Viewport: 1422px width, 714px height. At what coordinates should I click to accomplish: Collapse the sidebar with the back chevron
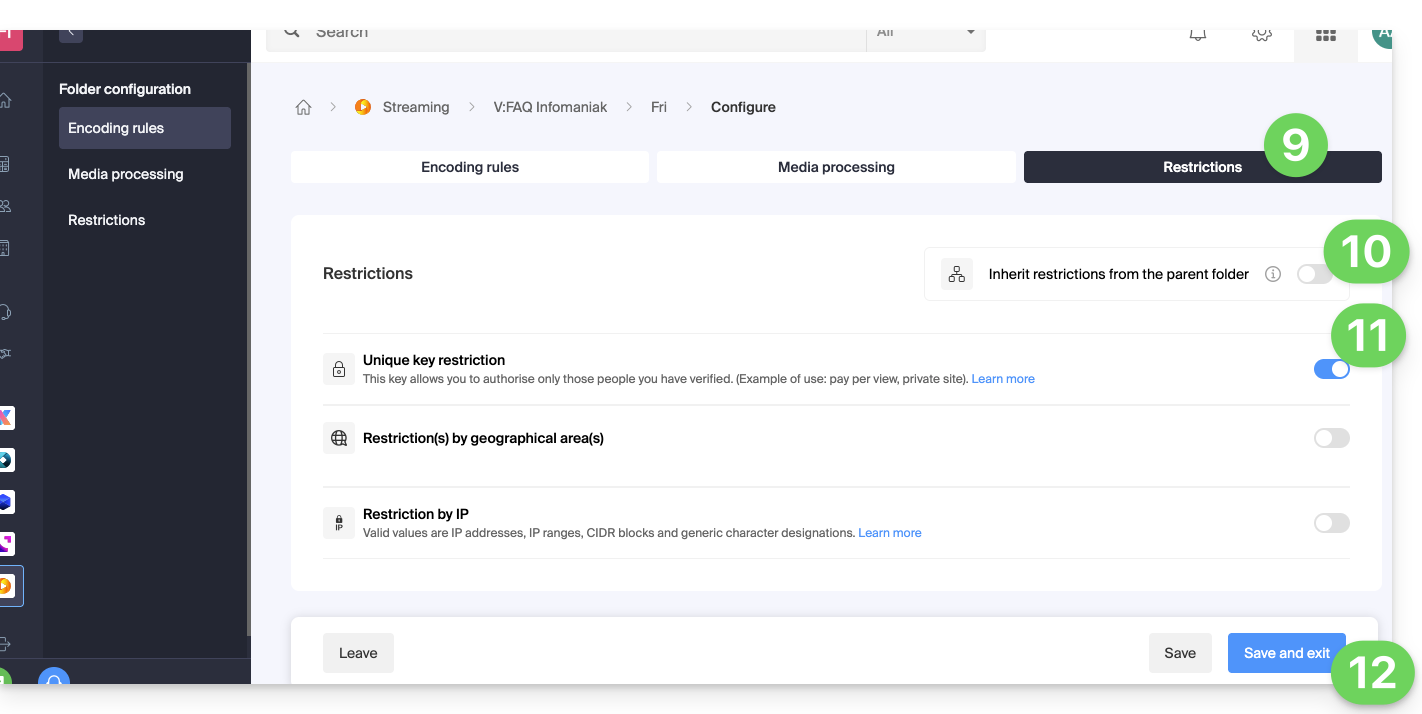coord(70,34)
